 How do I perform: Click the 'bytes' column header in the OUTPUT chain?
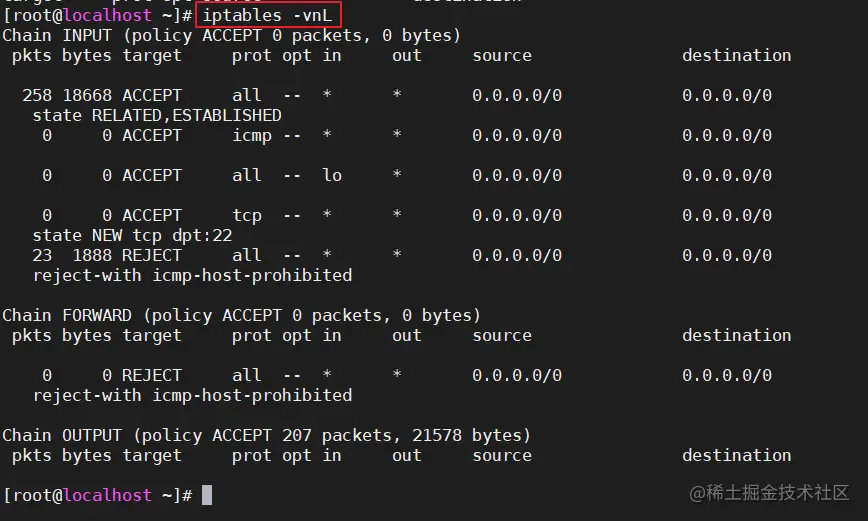[87, 456]
